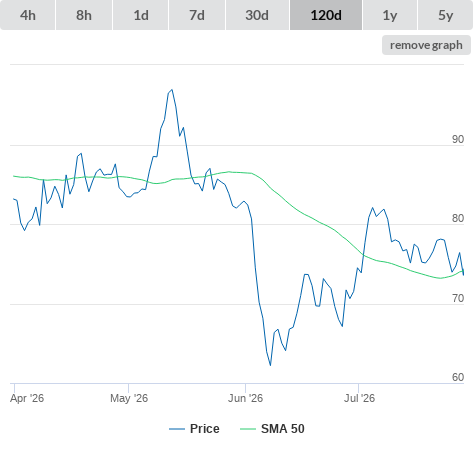The width and height of the screenshot is (474, 455).
Task: Click the active 120d tab
Action: click(x=326, y=15)
